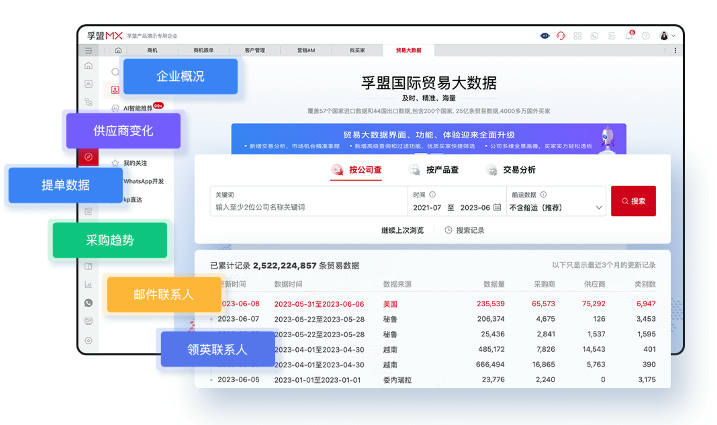The height and width of the screenshot is (425, 717).
Task: Click the red 搜索 search button
Action: tap(633, 201)
